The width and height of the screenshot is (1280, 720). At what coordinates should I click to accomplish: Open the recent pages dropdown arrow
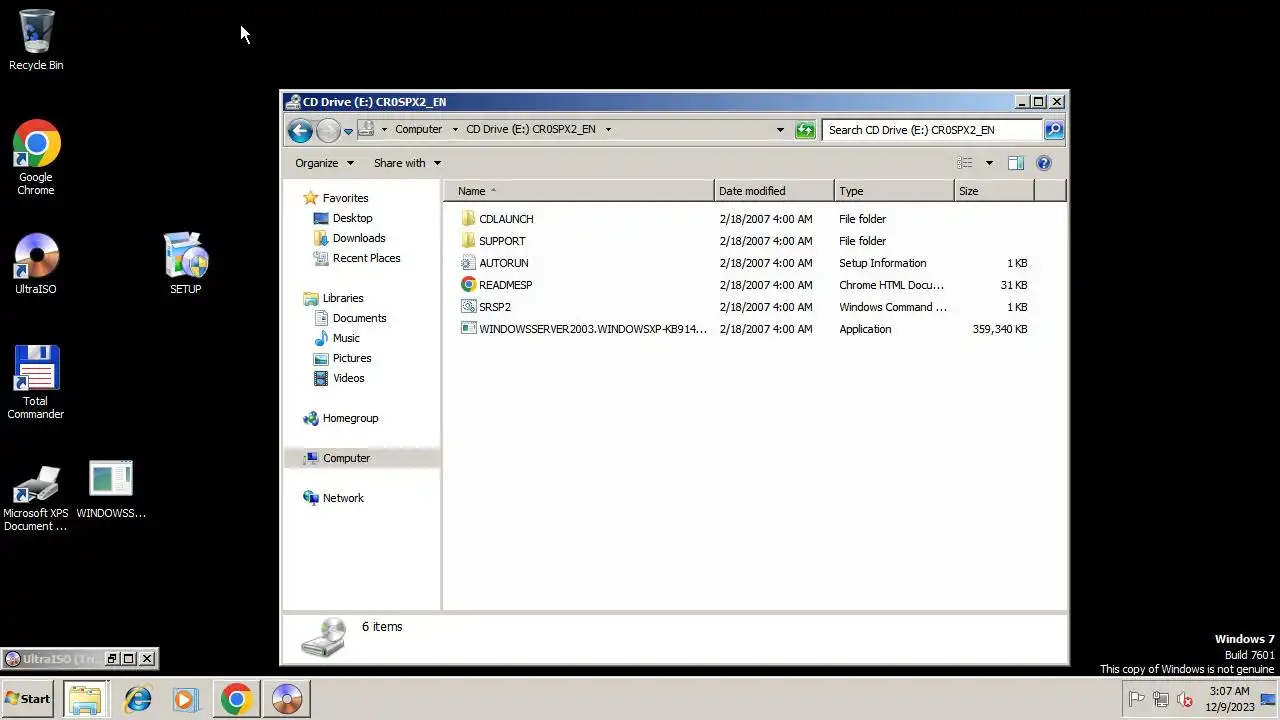click(x=348, y=131)
